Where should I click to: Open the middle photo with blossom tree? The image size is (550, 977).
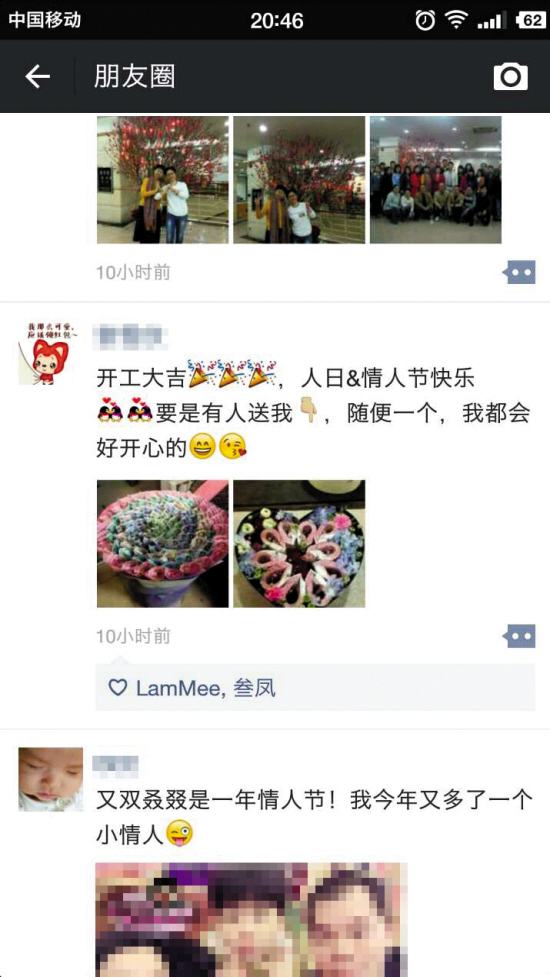click(299, 179)
